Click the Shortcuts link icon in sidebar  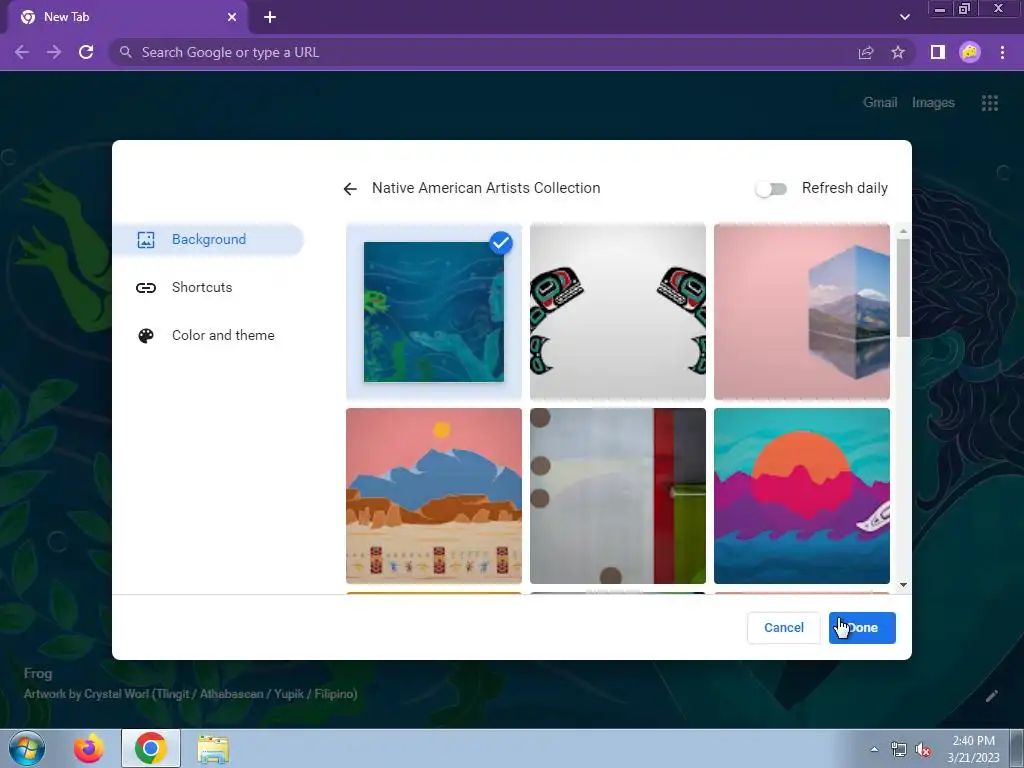pyautogui.click(x=146, y=288)
